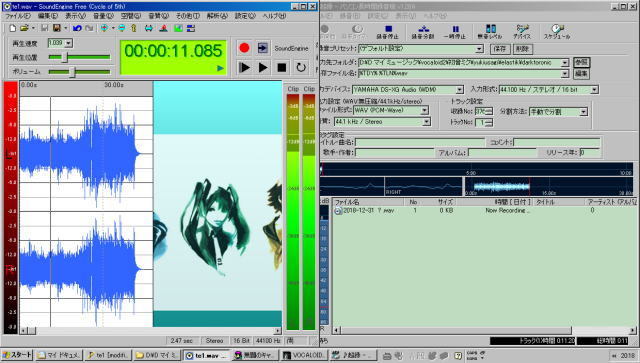The height and width of the screenshot is (363, 640).
Task: Click the 編集 button beside file name
Action: pyautogui.click(x=581, y=74)
